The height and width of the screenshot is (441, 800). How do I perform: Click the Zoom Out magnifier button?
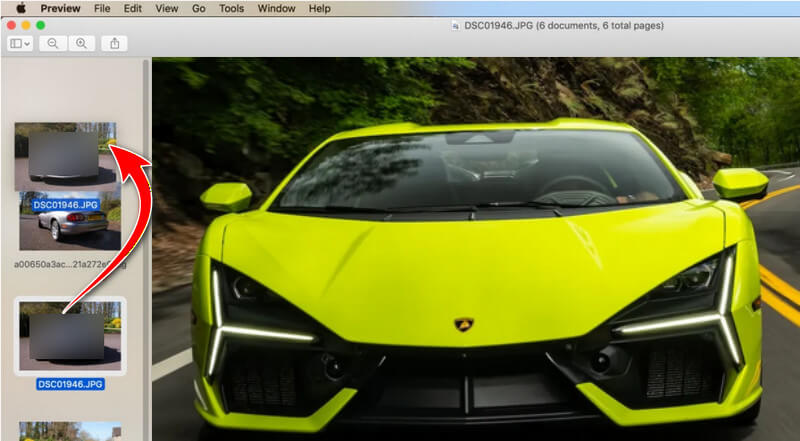52,44
